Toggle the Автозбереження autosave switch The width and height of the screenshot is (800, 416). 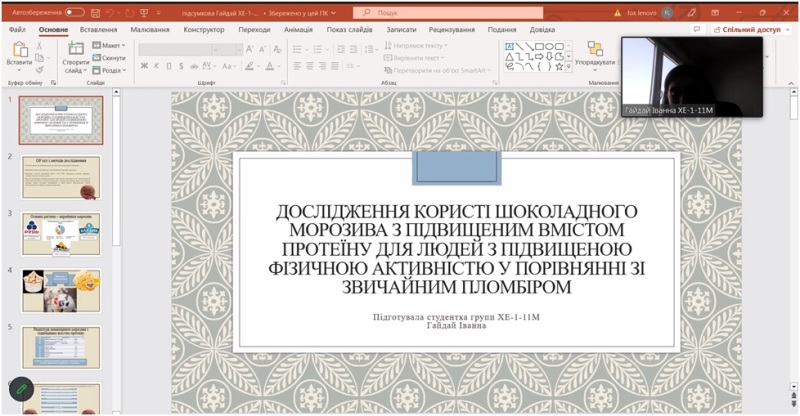74,13
